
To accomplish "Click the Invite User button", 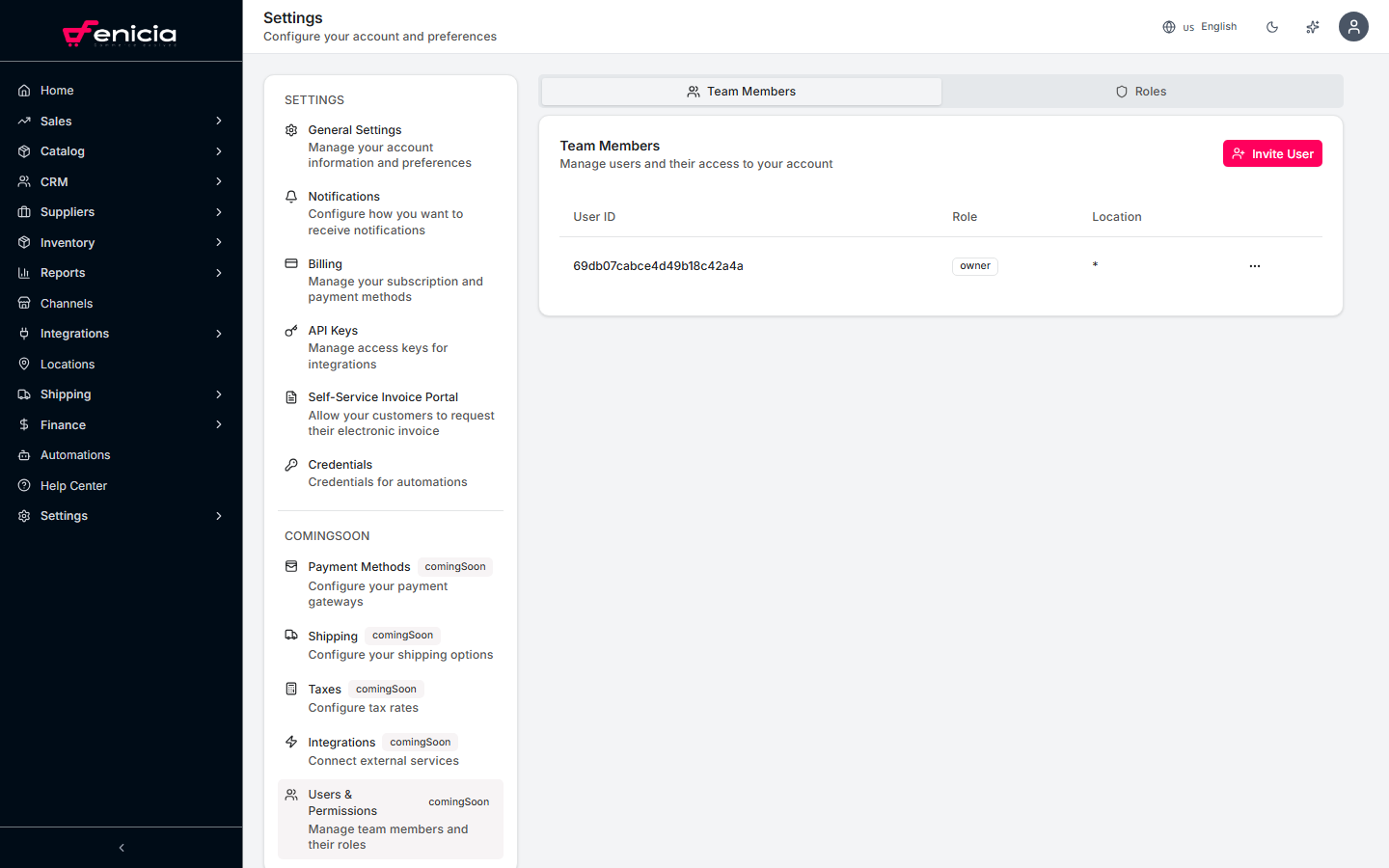I will [1272, 152].
